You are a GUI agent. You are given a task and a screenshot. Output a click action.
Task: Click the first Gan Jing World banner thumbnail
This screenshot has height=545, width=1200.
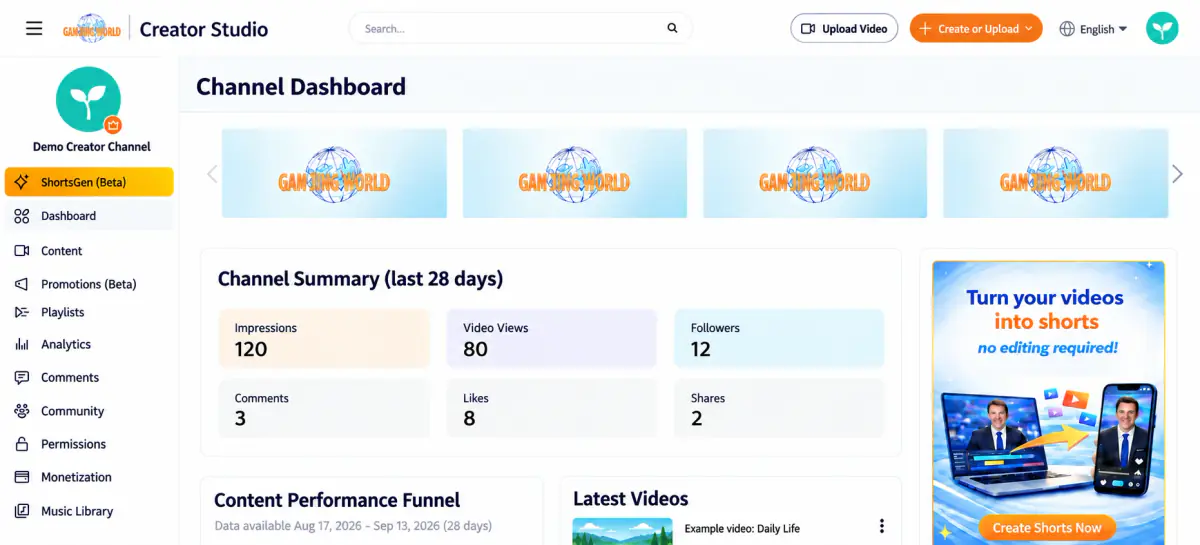334,174
